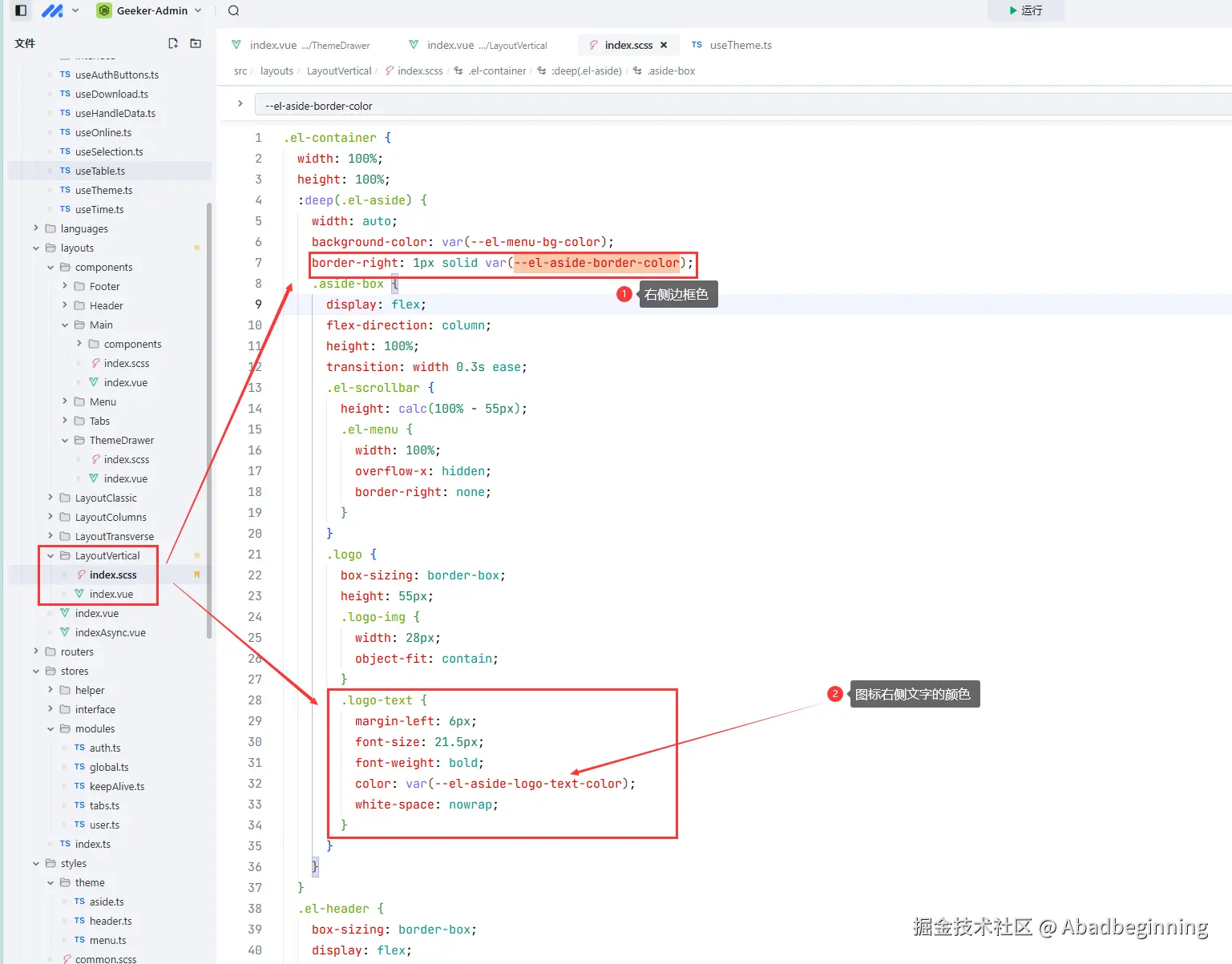This screenshot has width=1232, height=964.
Task: Open dropdown arrow beside logo
Action: click(75, 10)
